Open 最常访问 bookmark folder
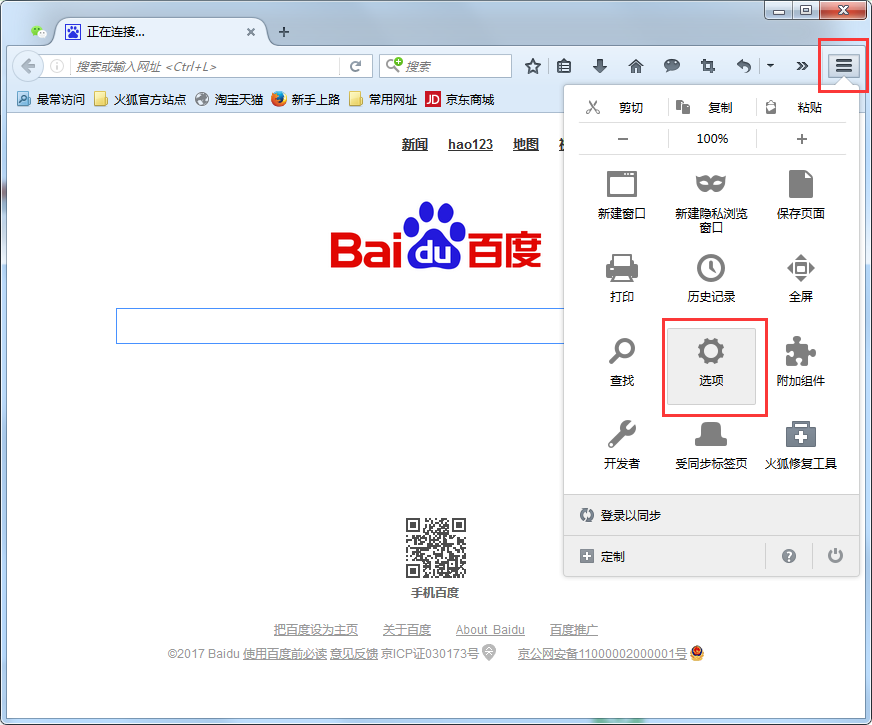The width and height of the screenshot is (872, 725). tap(51, 100)
